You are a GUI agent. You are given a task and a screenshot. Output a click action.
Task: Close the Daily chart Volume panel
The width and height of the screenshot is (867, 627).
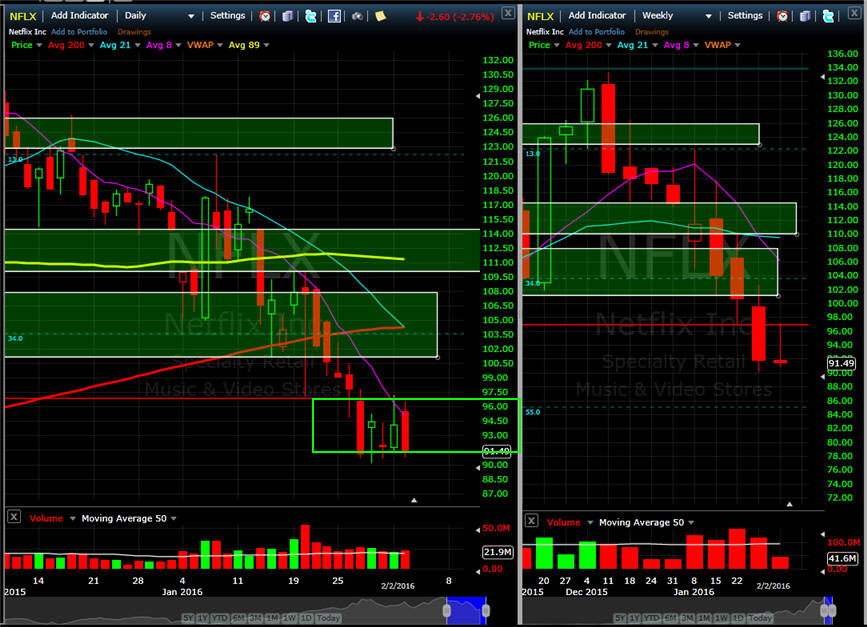coord(14,517)
